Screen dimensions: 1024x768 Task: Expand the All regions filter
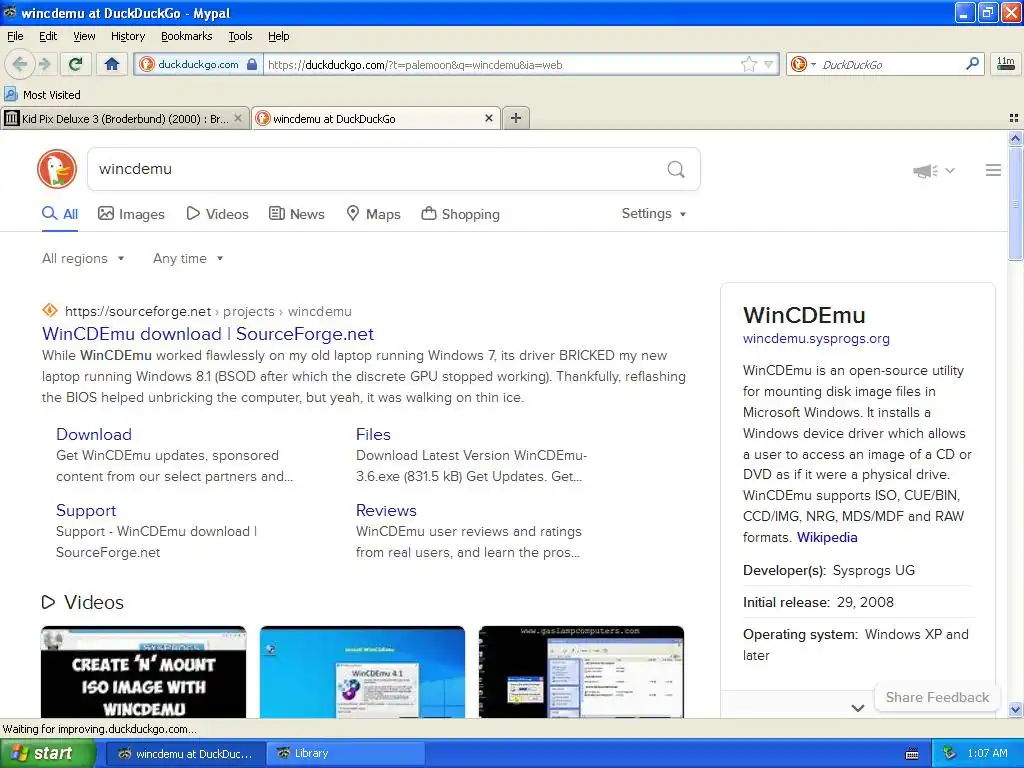pyautogui.click(x=83, y=259)
